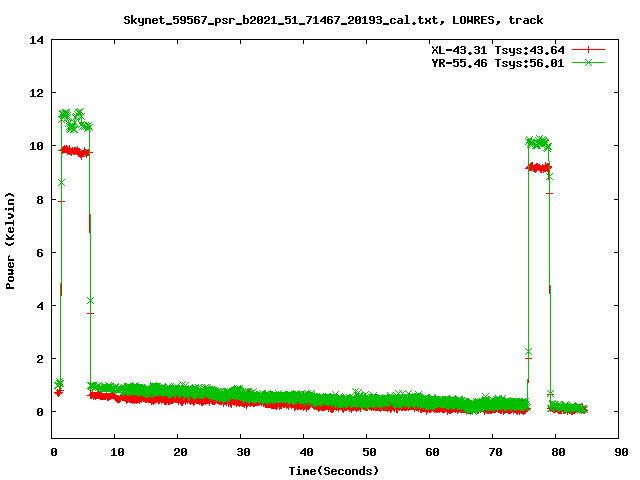Click the x-axis tick label 40

tap(306, 452)
